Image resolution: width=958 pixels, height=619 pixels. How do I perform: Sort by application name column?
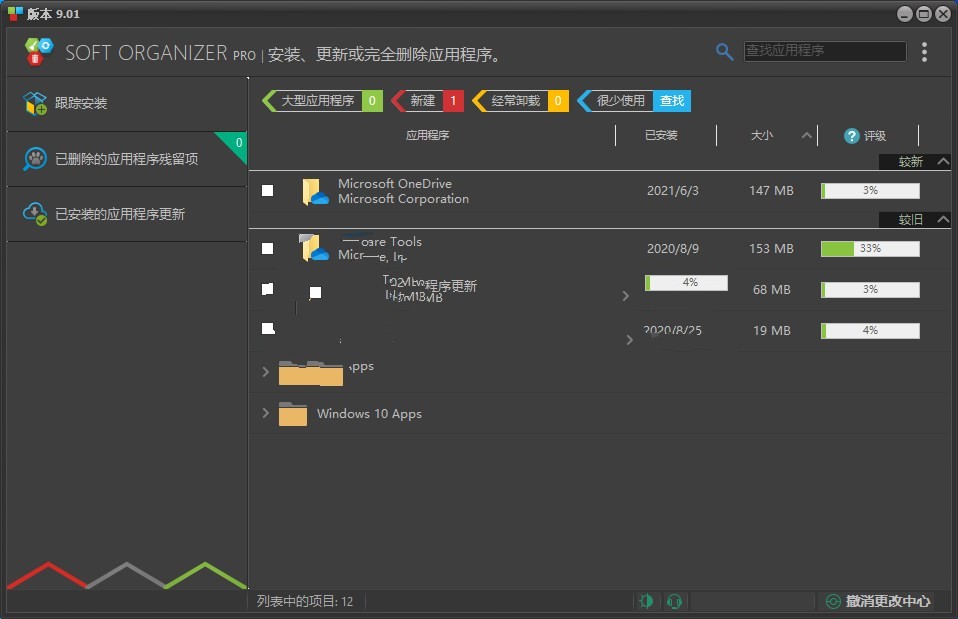[x=428, y=135]
